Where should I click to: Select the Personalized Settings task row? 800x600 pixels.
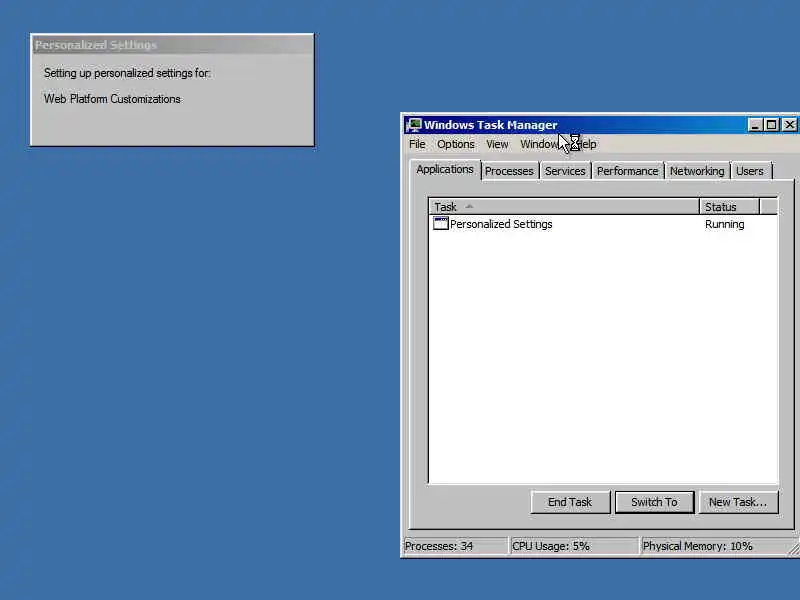click(603, 224)
